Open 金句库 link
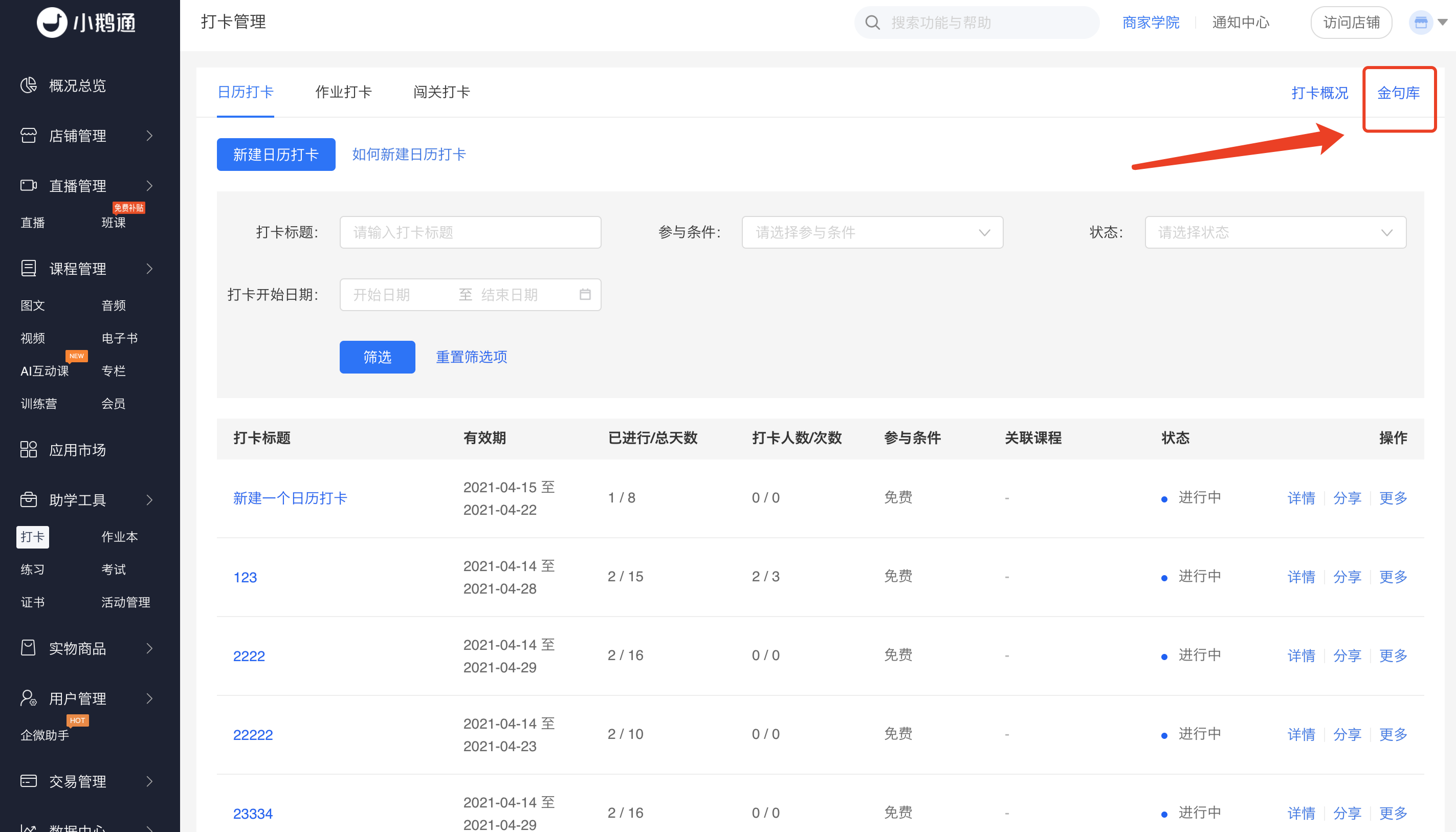The height and width of the screenshot is (832, 1456). point(1398,93)
